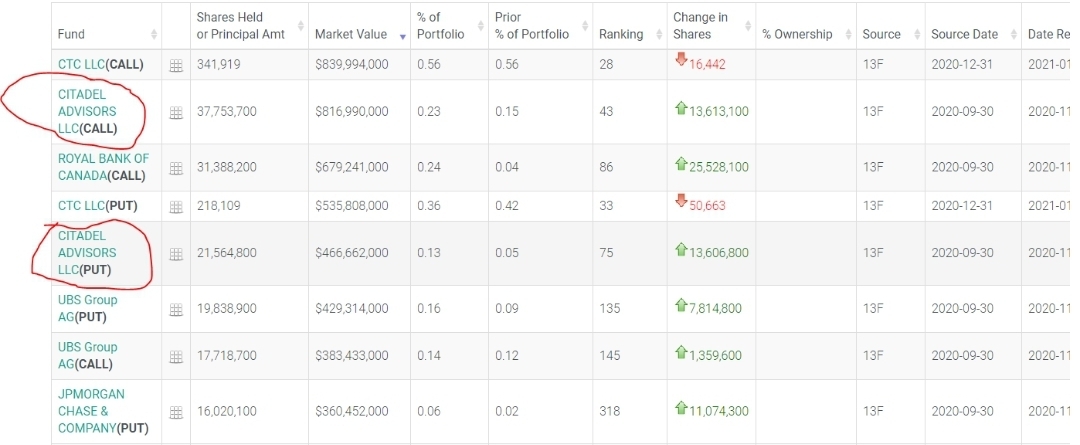Click grid icon for JPMORGAN CHASE & COMPANY(PUT)
Image resolution: width=1080 pixels, height=445 pixels.
176,412
